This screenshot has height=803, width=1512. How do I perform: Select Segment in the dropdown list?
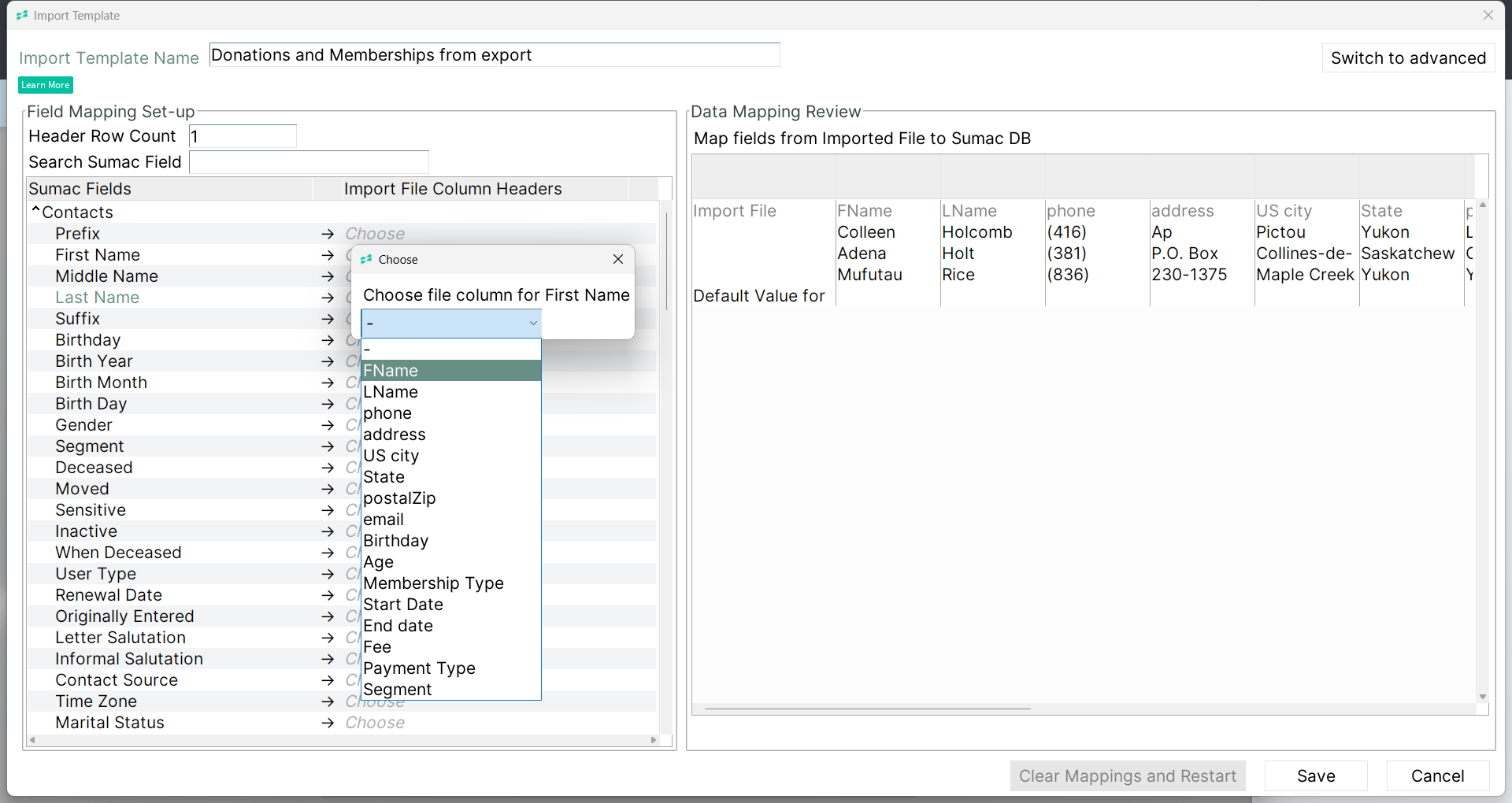tap(451, 690)
